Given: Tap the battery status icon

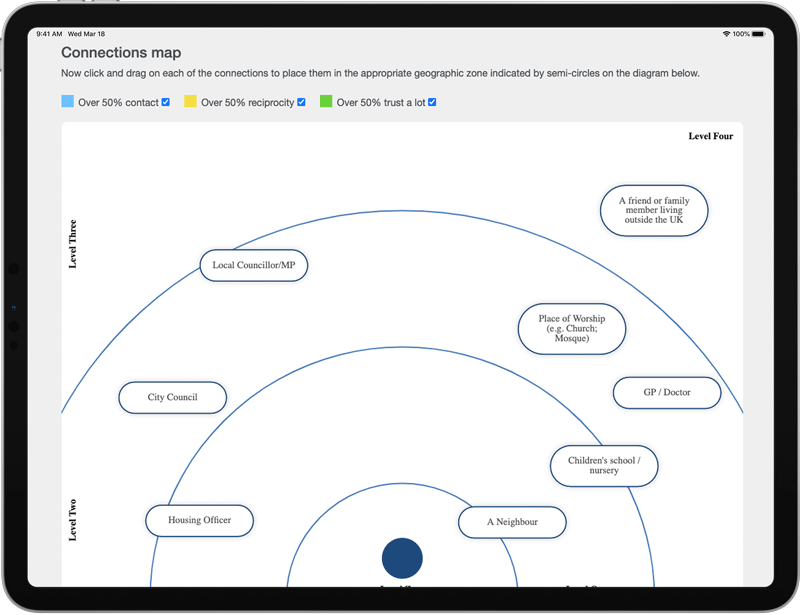Looking at the screenshot, I should [758, 34].
